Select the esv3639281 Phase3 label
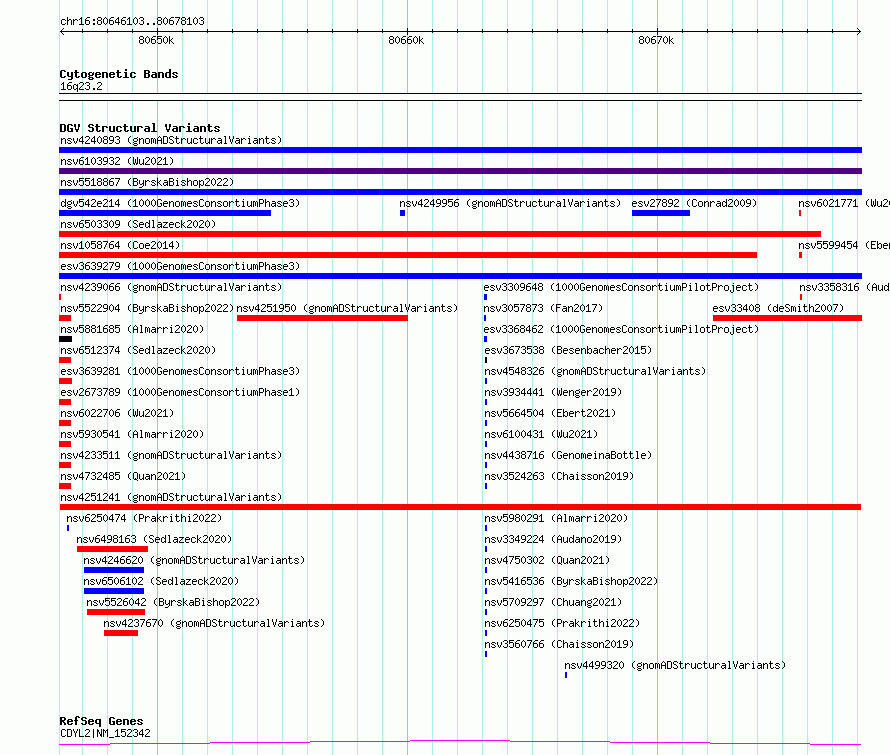890x755 pixels. [x=180, y=371]
